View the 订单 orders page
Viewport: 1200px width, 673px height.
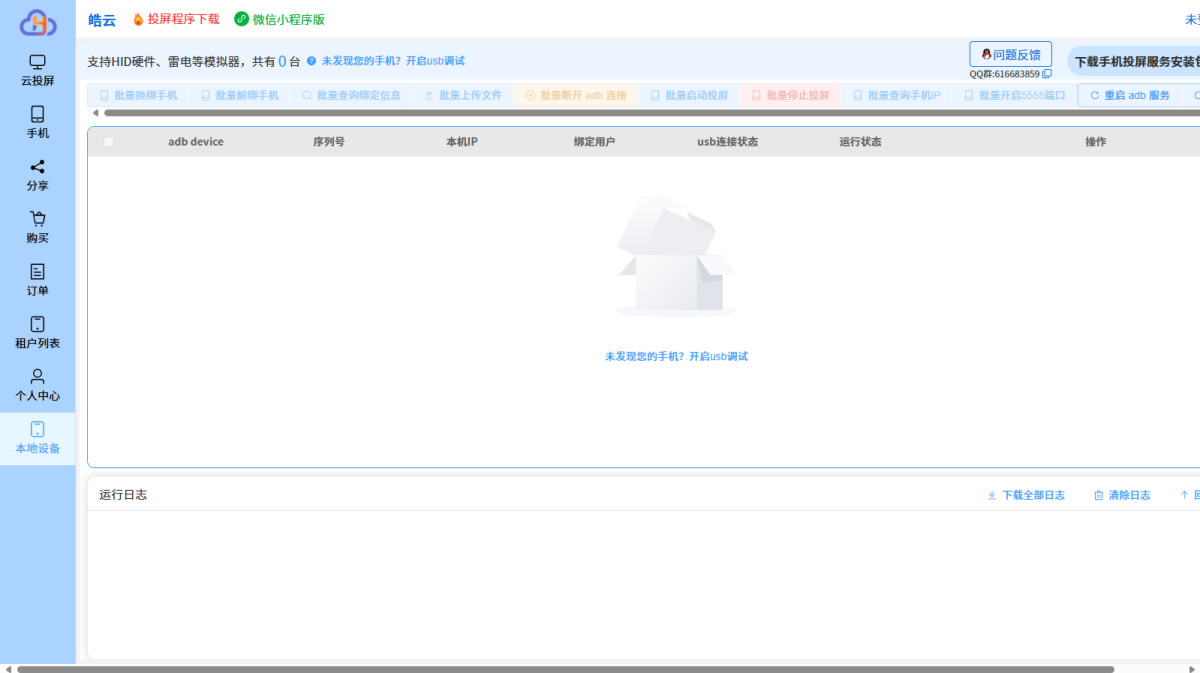[x=37, y=280]
